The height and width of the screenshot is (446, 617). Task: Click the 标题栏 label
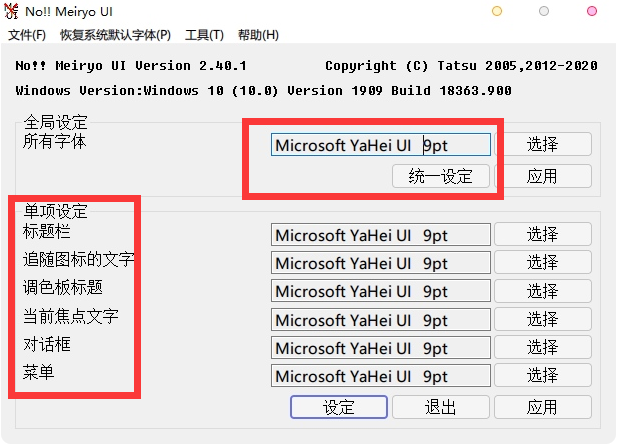(x=47, y=231)
